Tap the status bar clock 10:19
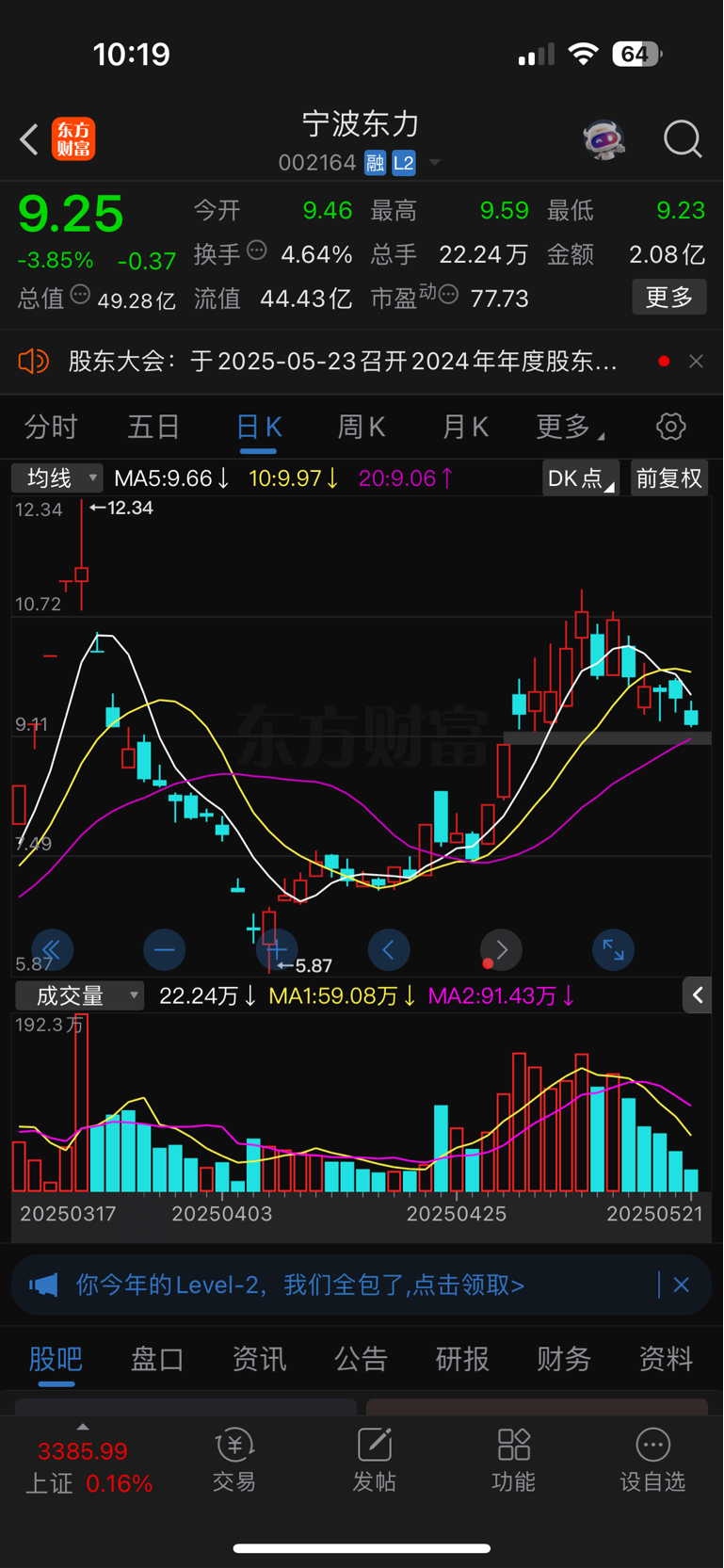This screenshot has height=1568, width=724. click(132, 54)
